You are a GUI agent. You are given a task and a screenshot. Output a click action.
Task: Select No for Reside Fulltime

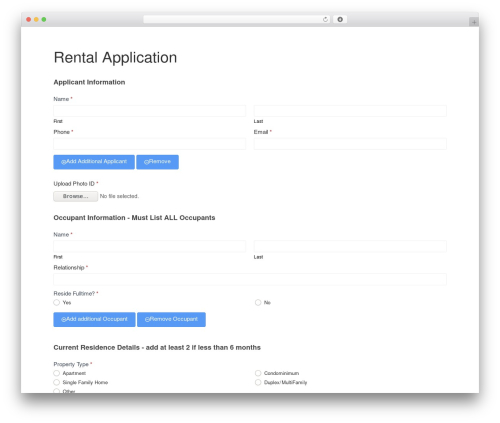click(258, 303)
